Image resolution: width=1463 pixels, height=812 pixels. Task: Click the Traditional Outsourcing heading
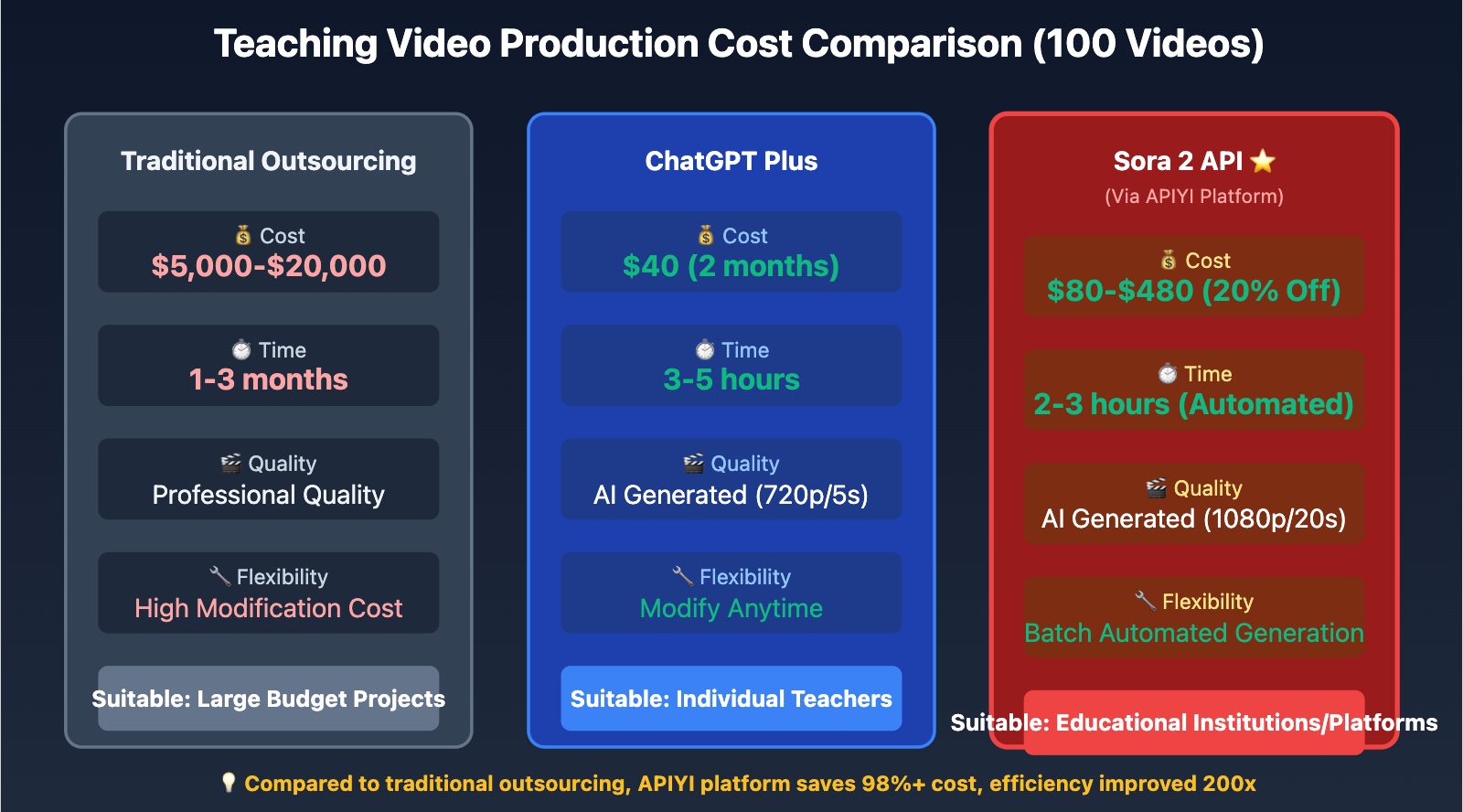[269, 161]
